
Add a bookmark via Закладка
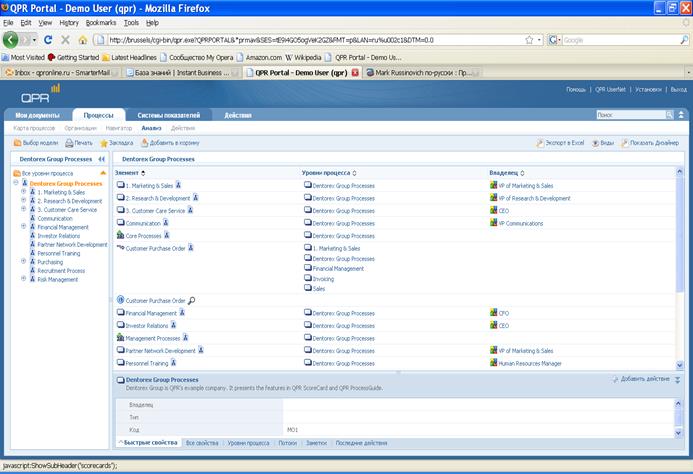[117, 143]
